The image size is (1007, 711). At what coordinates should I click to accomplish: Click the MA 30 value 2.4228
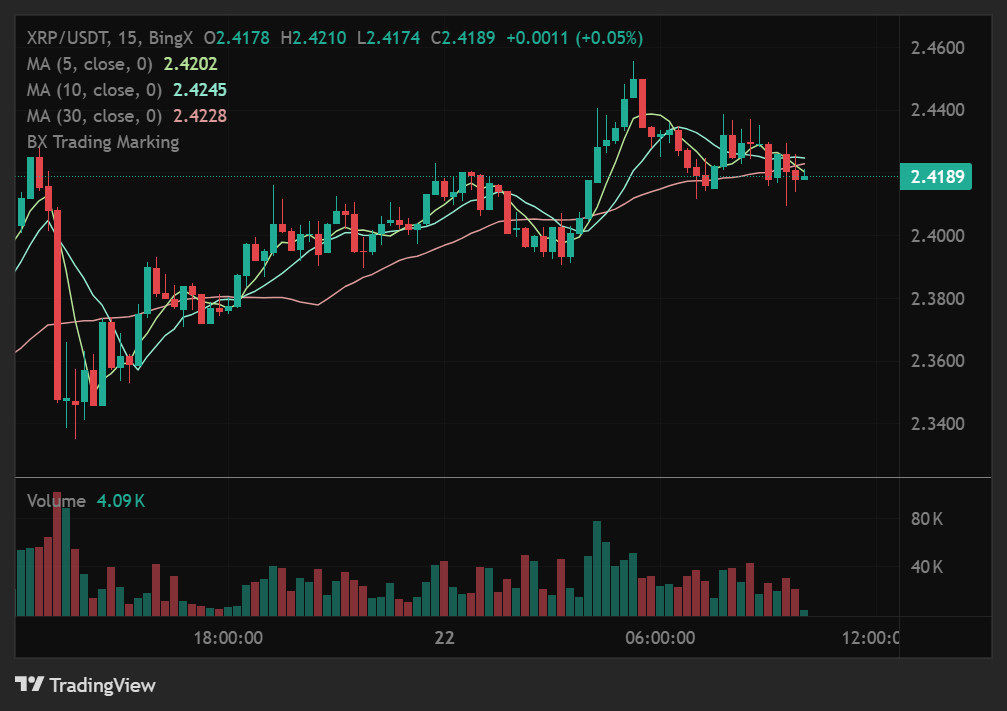200,116
